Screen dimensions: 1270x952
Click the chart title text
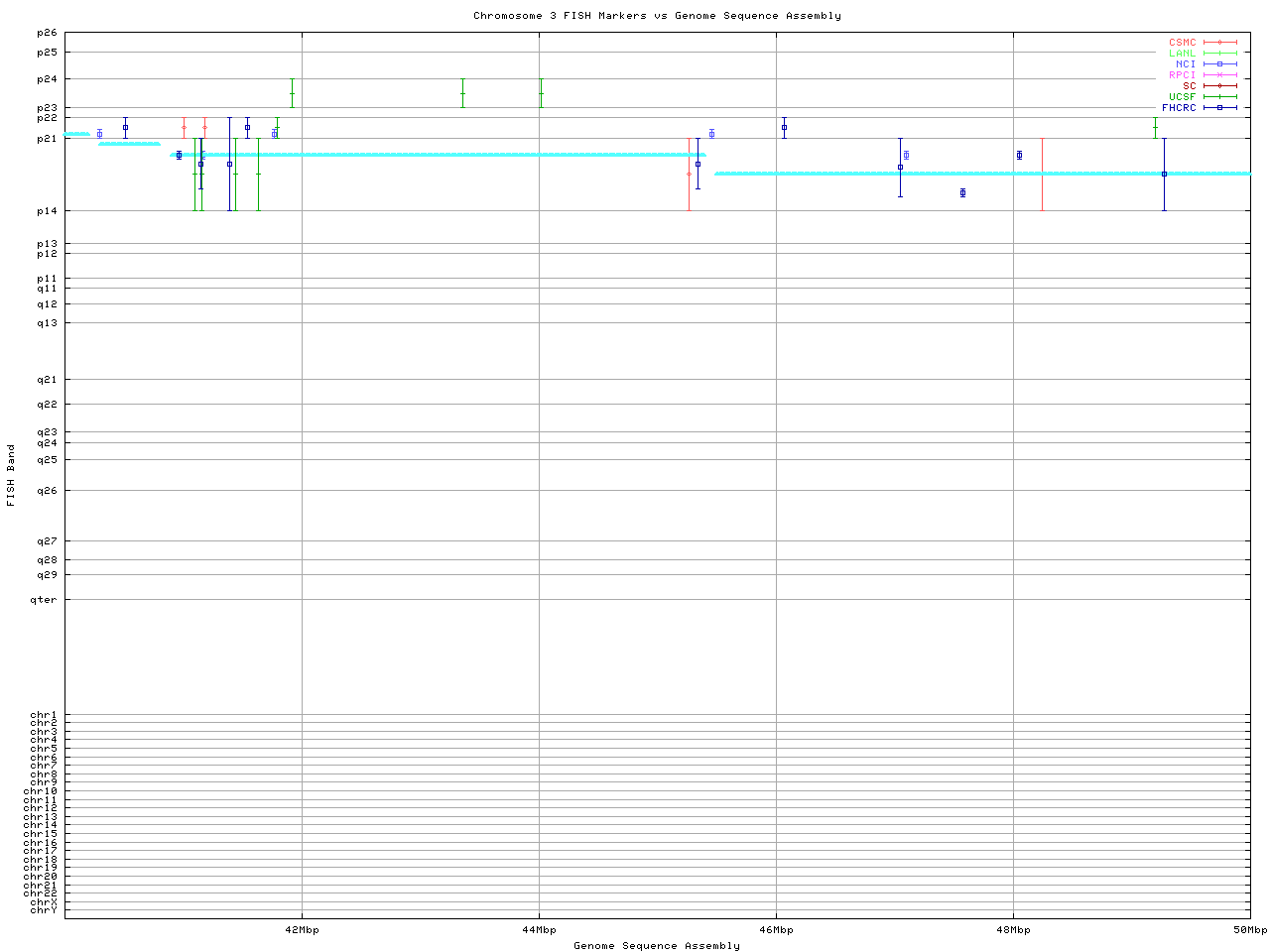[657, 16]
